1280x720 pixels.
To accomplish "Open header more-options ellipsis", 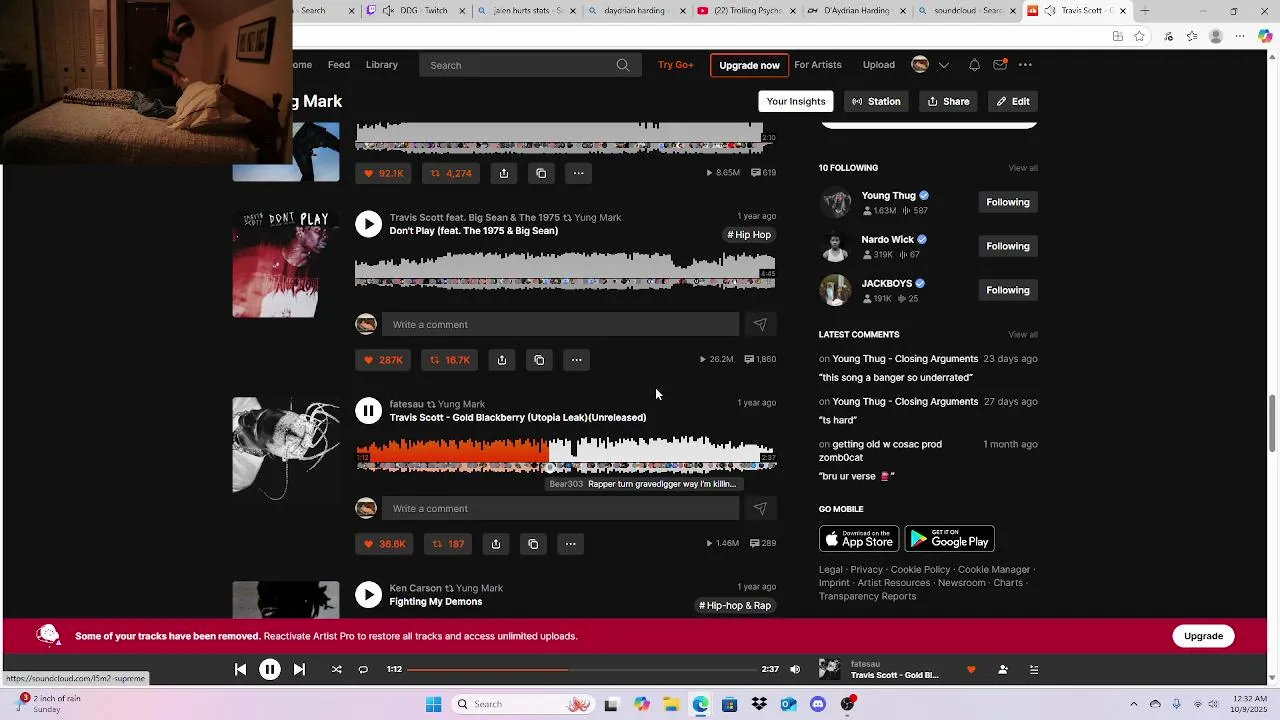I will click(x=1025, y=65).
